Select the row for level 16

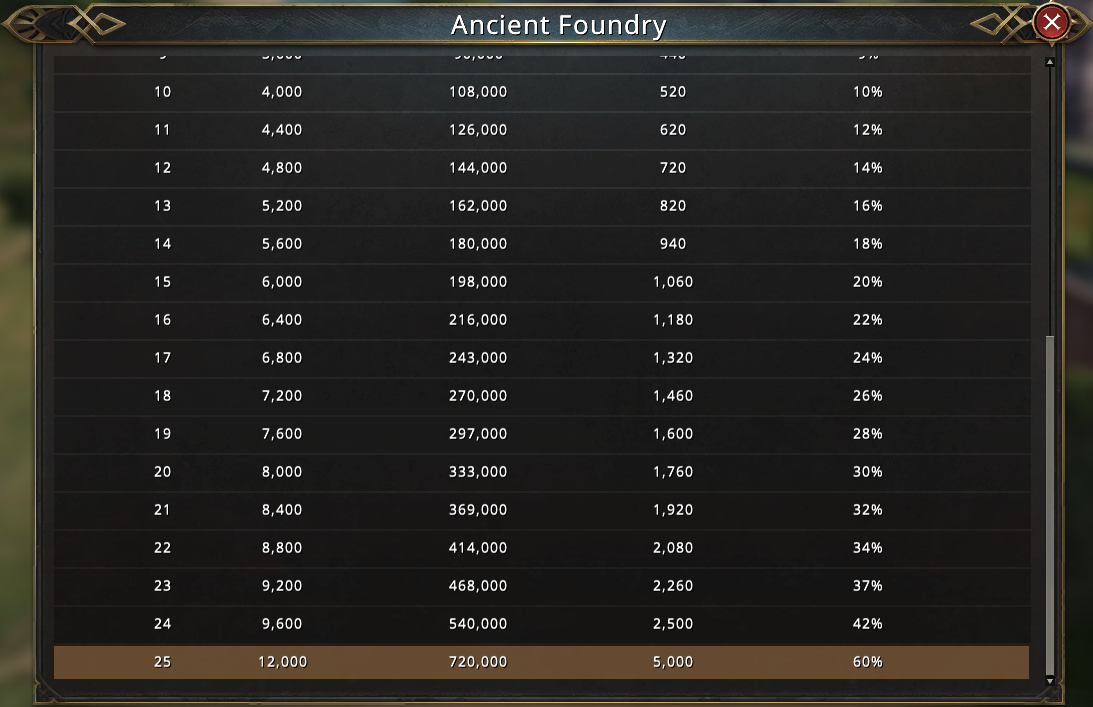pyautogui.click(x=541, y=320)
